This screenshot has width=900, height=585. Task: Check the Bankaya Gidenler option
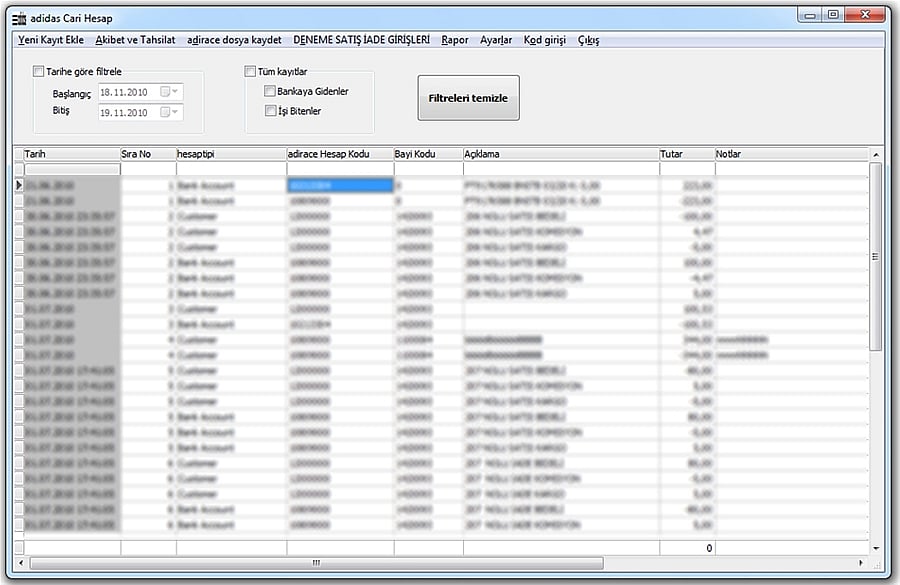(x=270, y=91)
